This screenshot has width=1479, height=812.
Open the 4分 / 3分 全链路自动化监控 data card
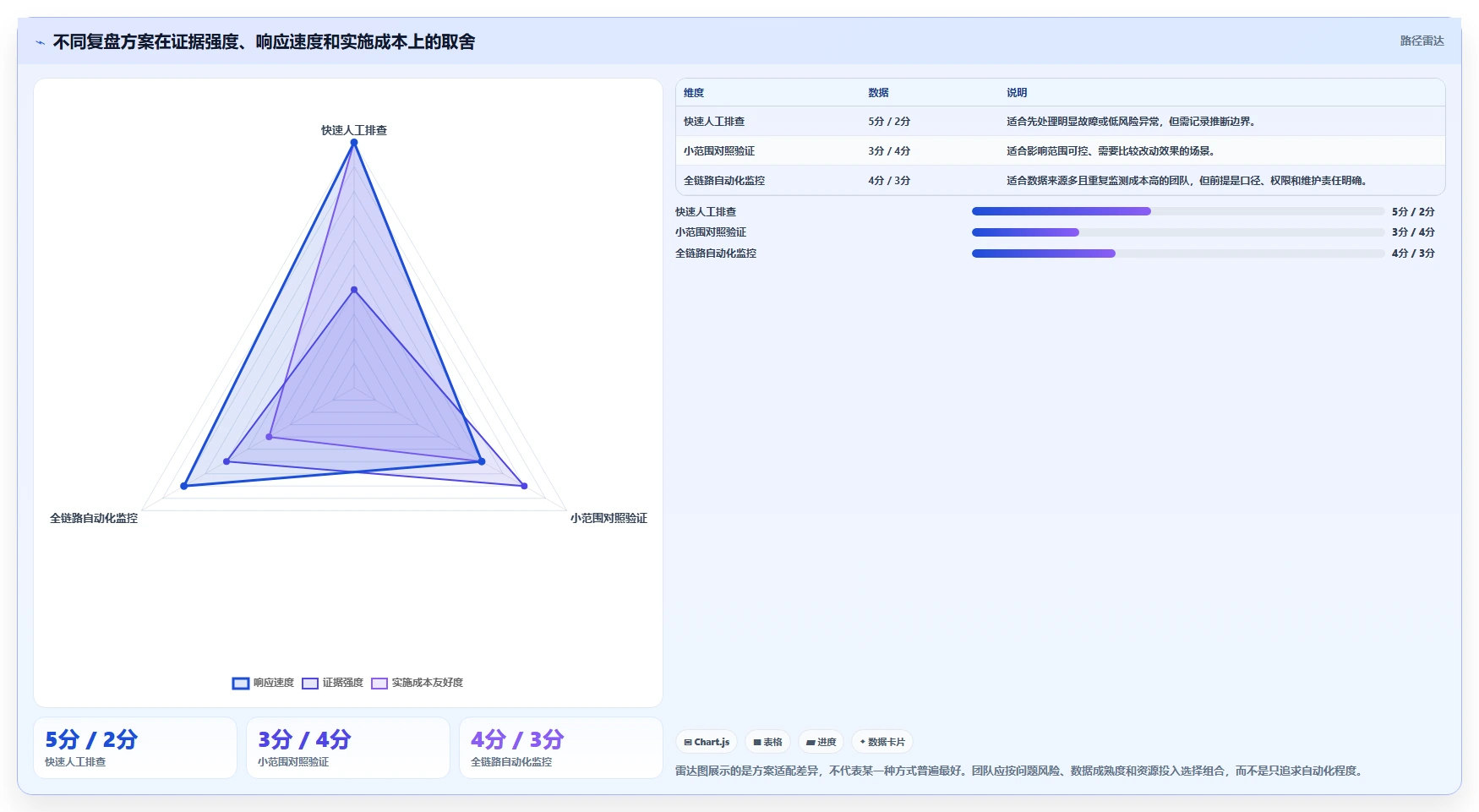click(x=561, y=748)
